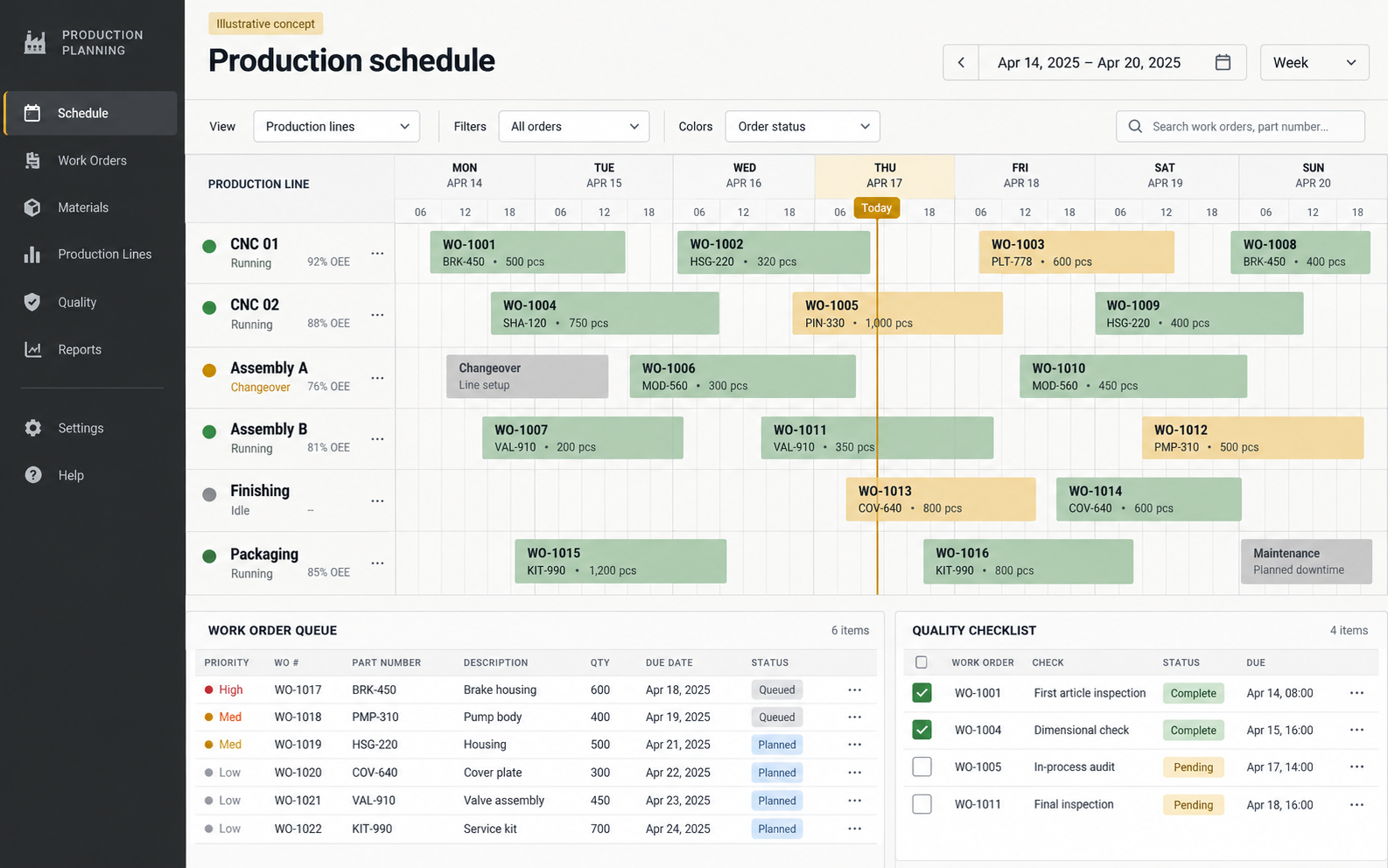The height and width of the screenshot is (868, 1388).
Task: Open actions for WO-1001 checklist item
Action: [1356, 693]
